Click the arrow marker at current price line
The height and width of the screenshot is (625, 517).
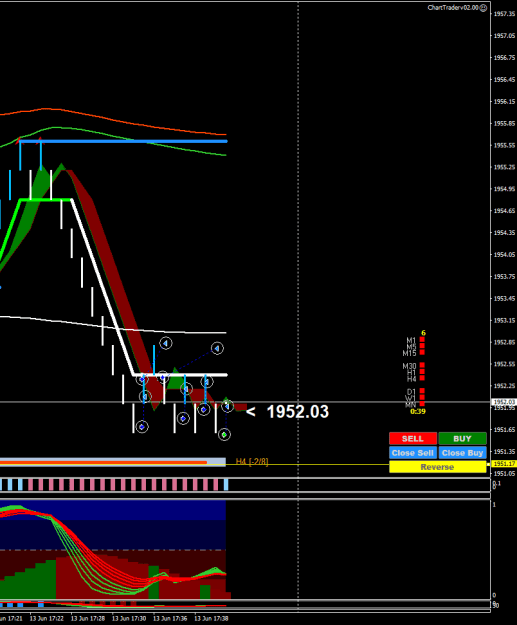[227, 406]
